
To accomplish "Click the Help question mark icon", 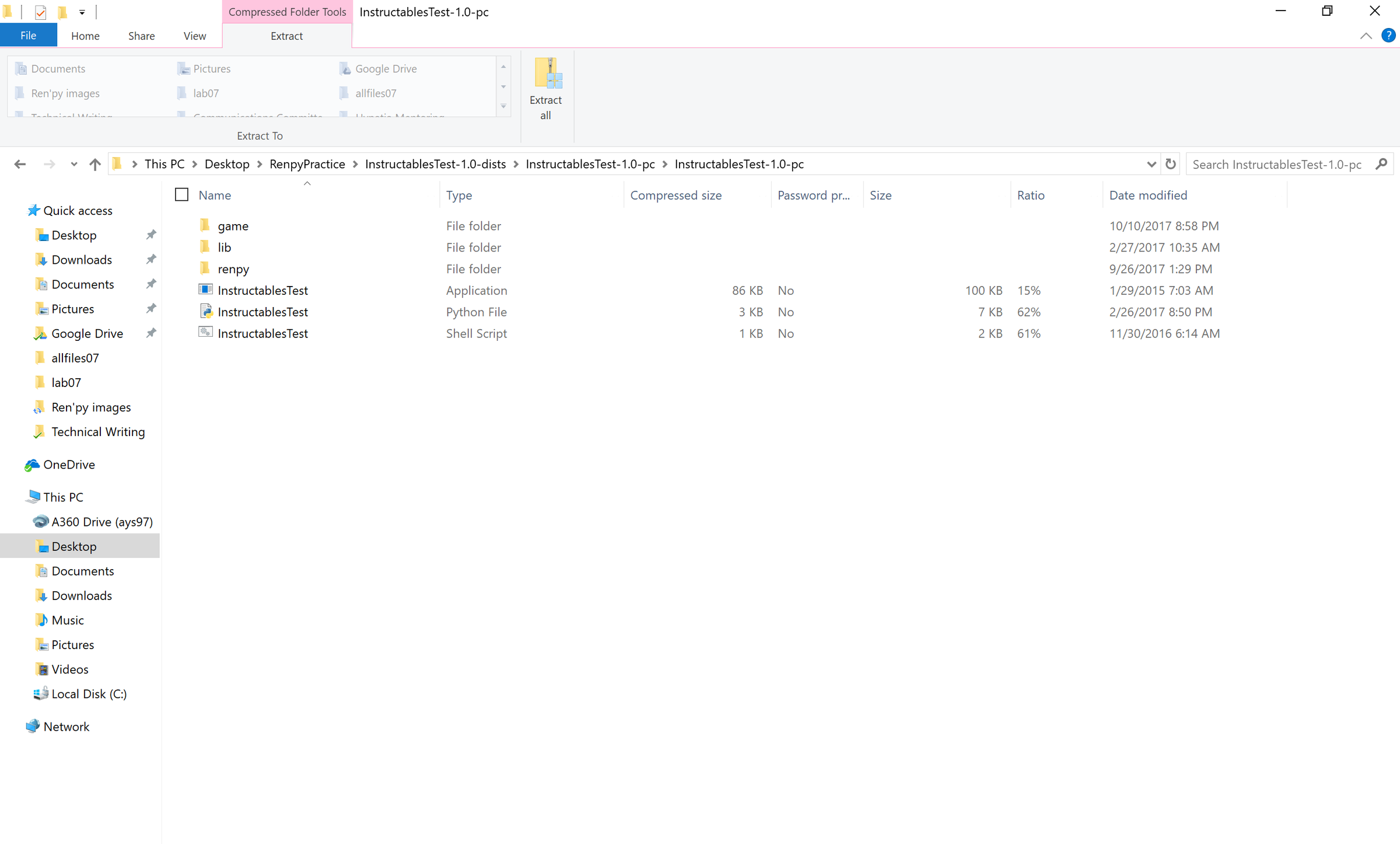I will (1388, 36).
